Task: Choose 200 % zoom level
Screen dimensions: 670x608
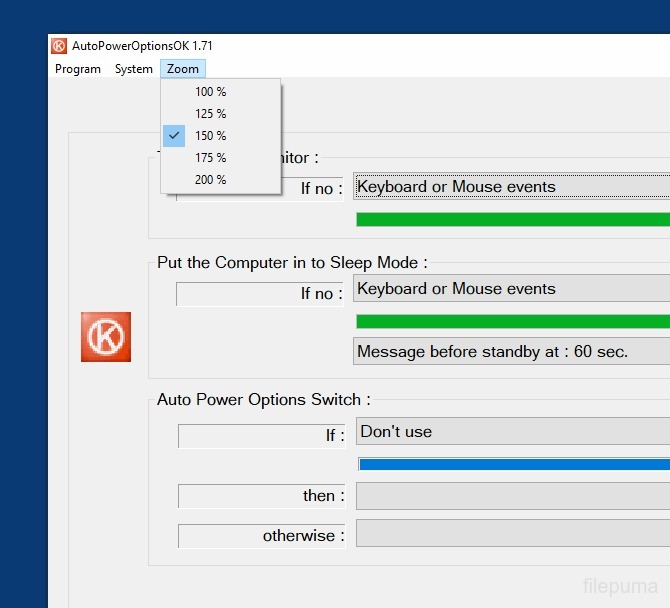Action: click(211, 180)
